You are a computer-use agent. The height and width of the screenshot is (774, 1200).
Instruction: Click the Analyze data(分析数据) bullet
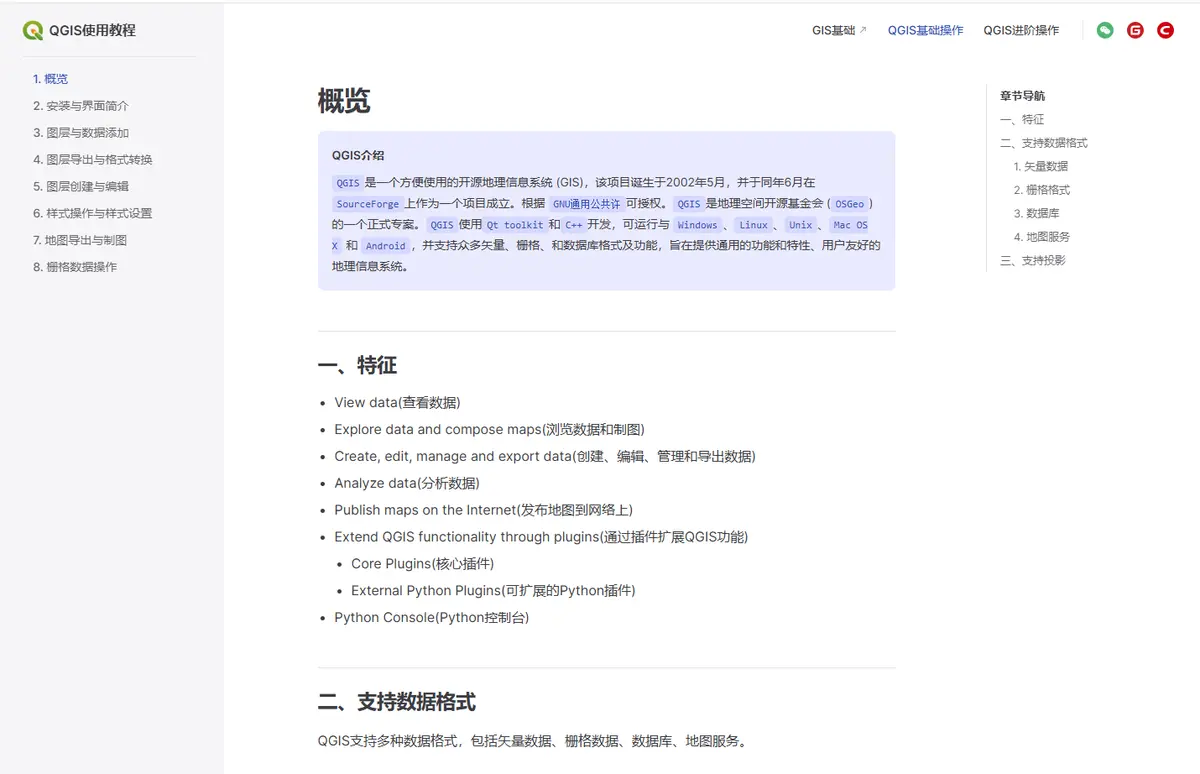tap(407, 483)
